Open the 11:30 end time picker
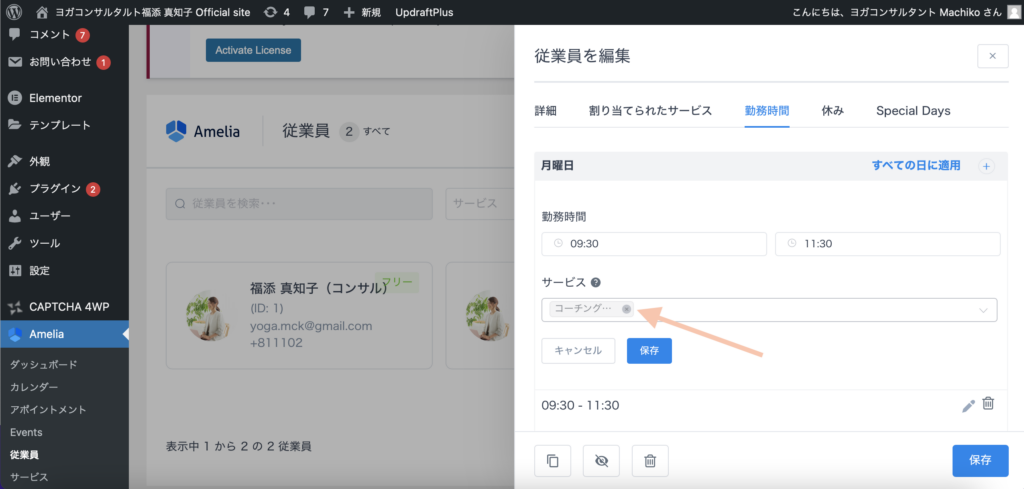 click(x=888, y=244)
